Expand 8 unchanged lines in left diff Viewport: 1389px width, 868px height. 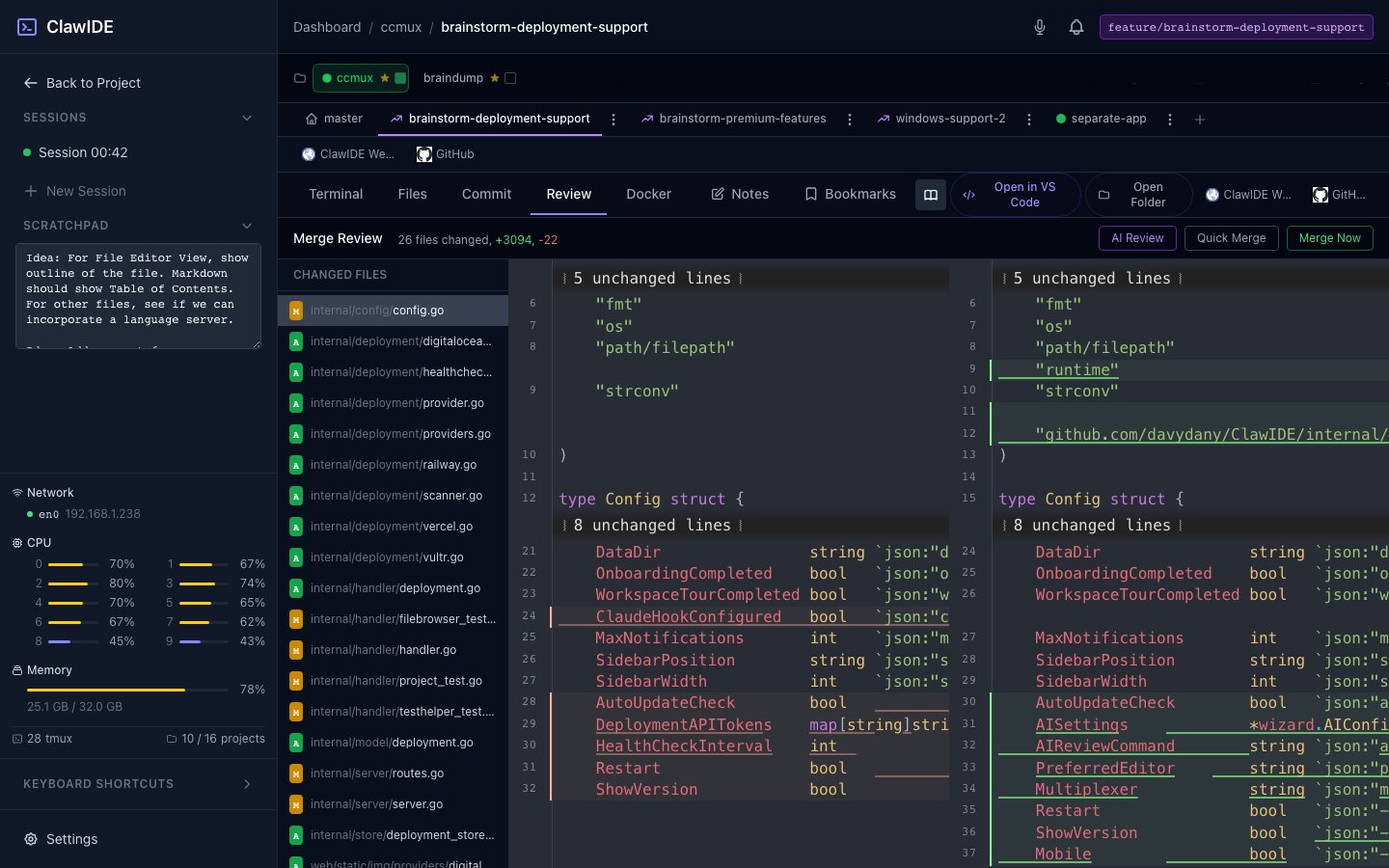tap(652, 526)
